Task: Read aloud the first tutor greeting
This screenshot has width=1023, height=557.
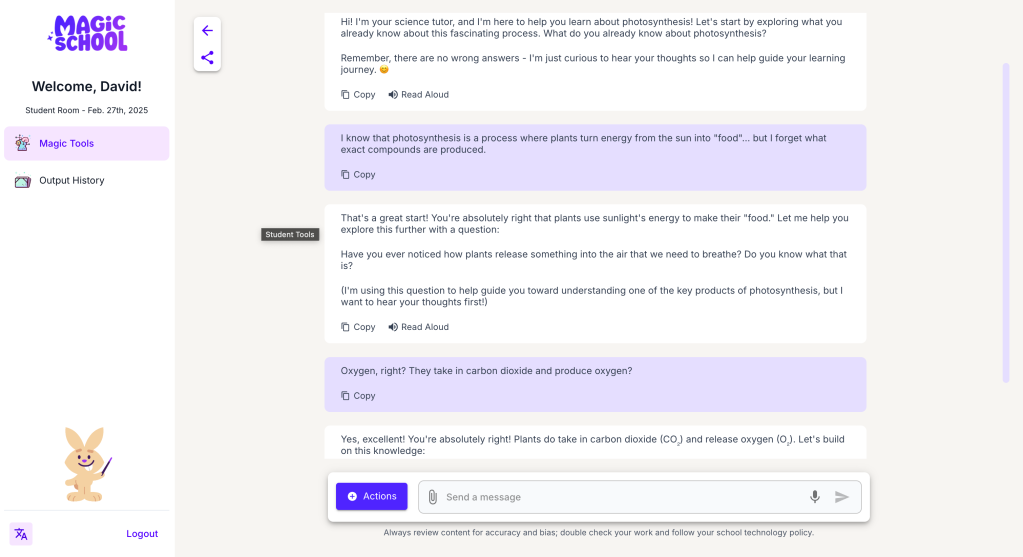Action: [x=418, y=95]
